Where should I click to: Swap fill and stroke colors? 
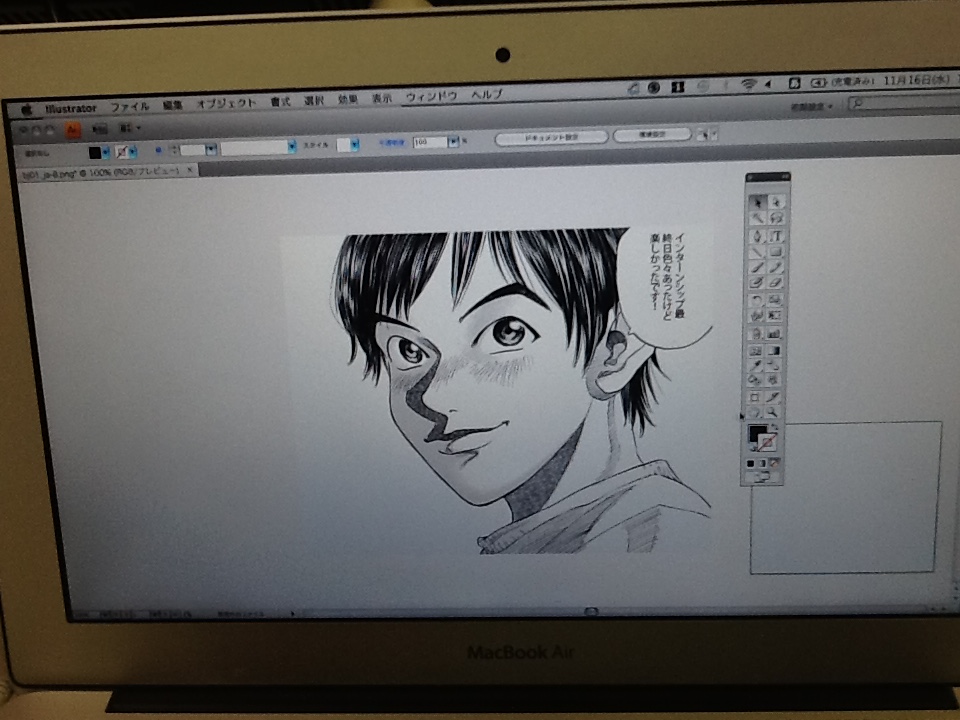(x=774, y=426)
